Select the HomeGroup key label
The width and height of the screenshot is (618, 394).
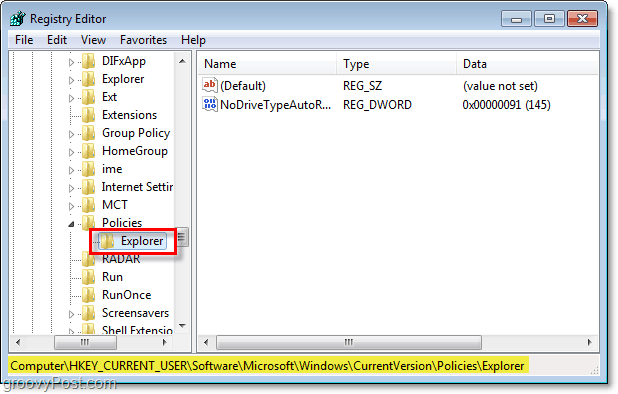click(135, 151)
